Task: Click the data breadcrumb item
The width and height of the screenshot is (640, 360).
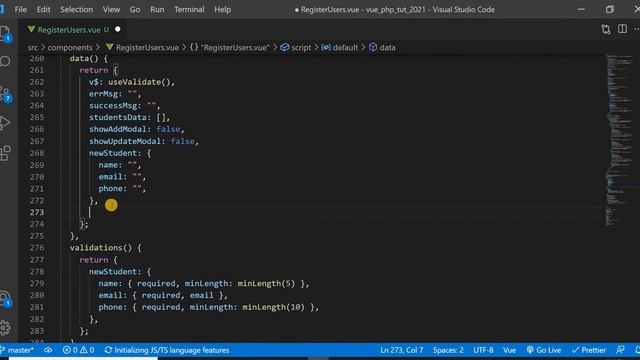Action: pos(382,47)
